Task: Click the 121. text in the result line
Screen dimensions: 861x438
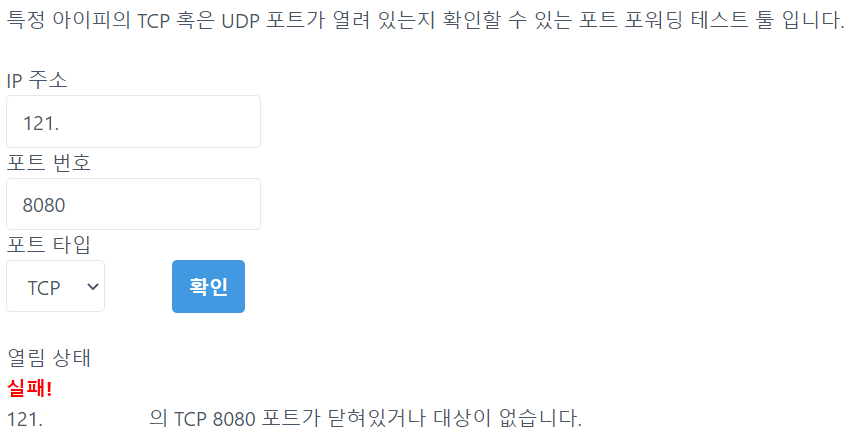Action: [25, 417]
